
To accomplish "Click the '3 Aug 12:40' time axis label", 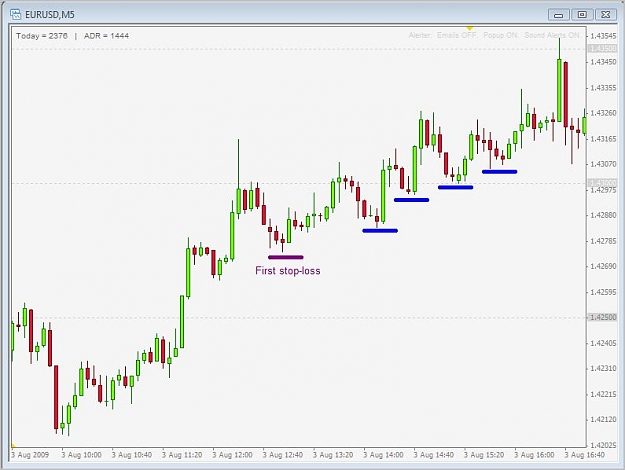I will coord(283,455).
